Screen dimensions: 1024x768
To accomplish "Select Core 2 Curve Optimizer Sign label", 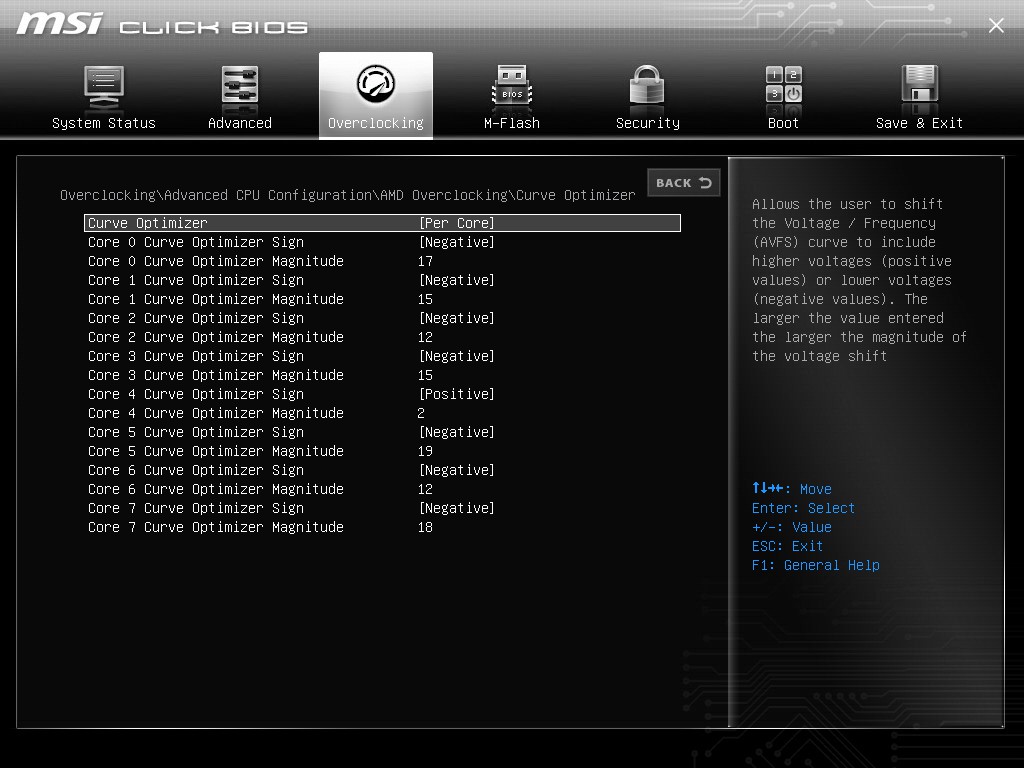I will click(196, 318).
